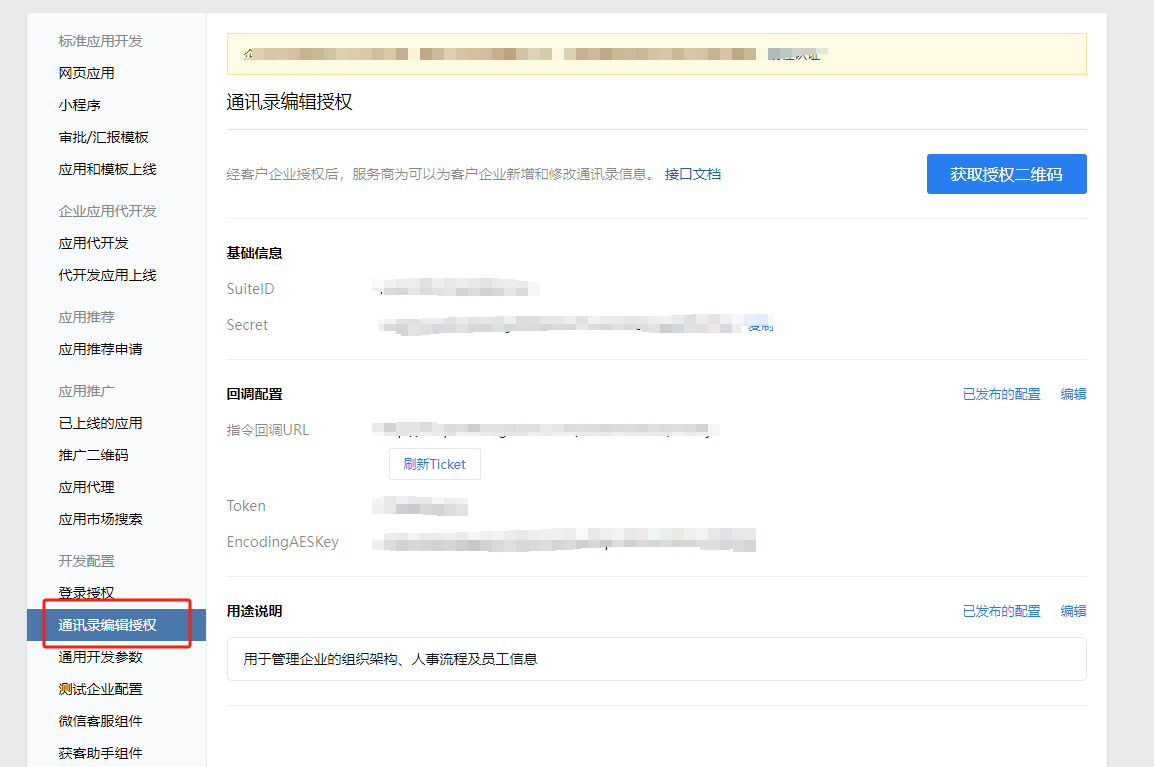Open 网页应用 in the sidebar
Viewport: 1154px width, 767px height.
(x=86, y=73)
